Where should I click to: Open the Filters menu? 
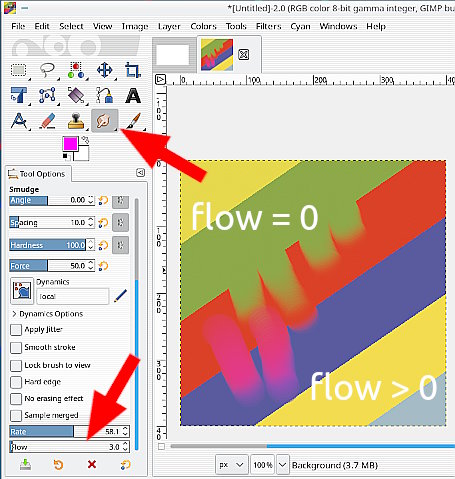pyautogui.click(x=268, y=26)
